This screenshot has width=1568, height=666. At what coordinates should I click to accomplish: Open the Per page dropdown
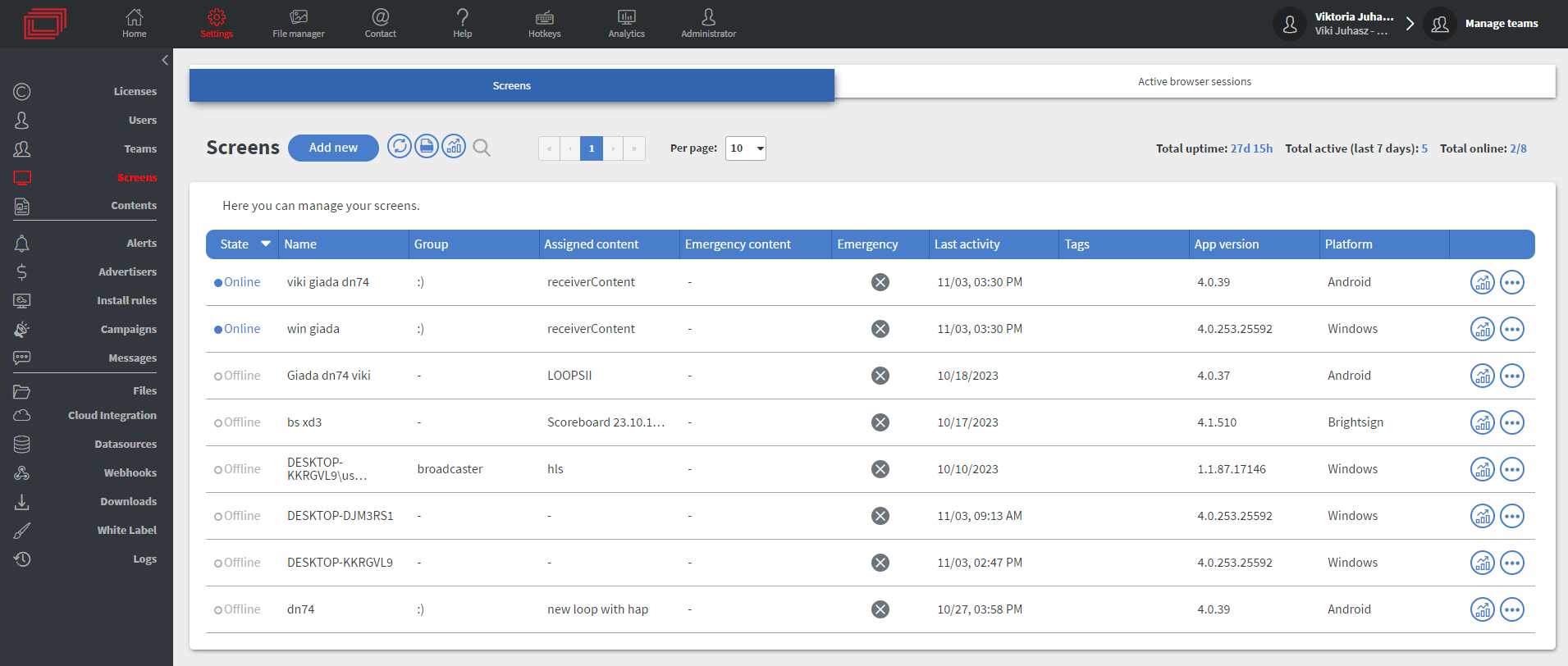pos(746,148)
